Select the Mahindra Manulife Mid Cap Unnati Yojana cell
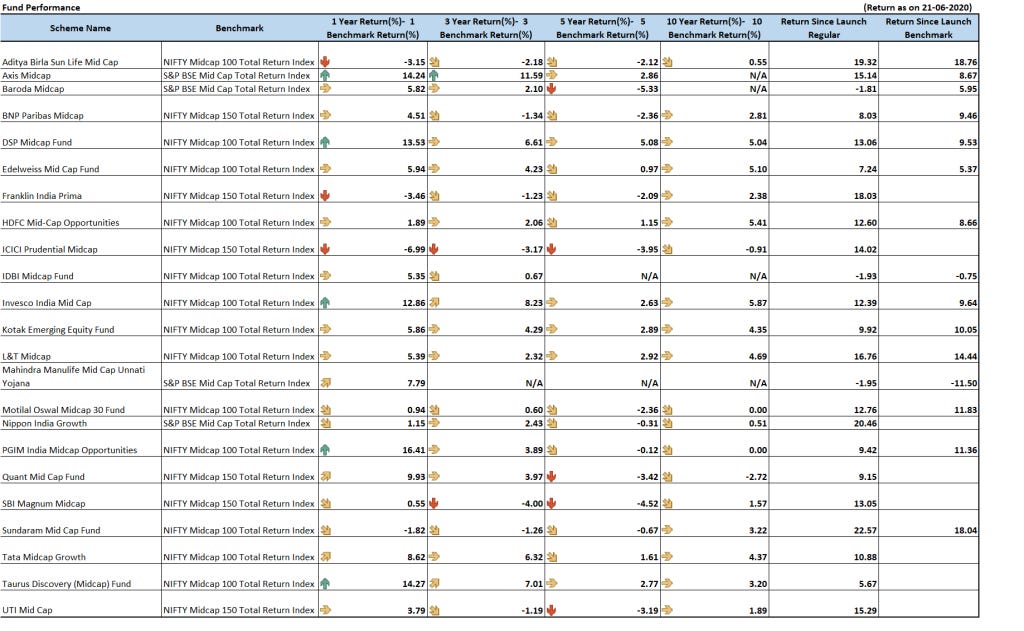The height and width of the screenshot is (631, 1024). pos(81,376)
